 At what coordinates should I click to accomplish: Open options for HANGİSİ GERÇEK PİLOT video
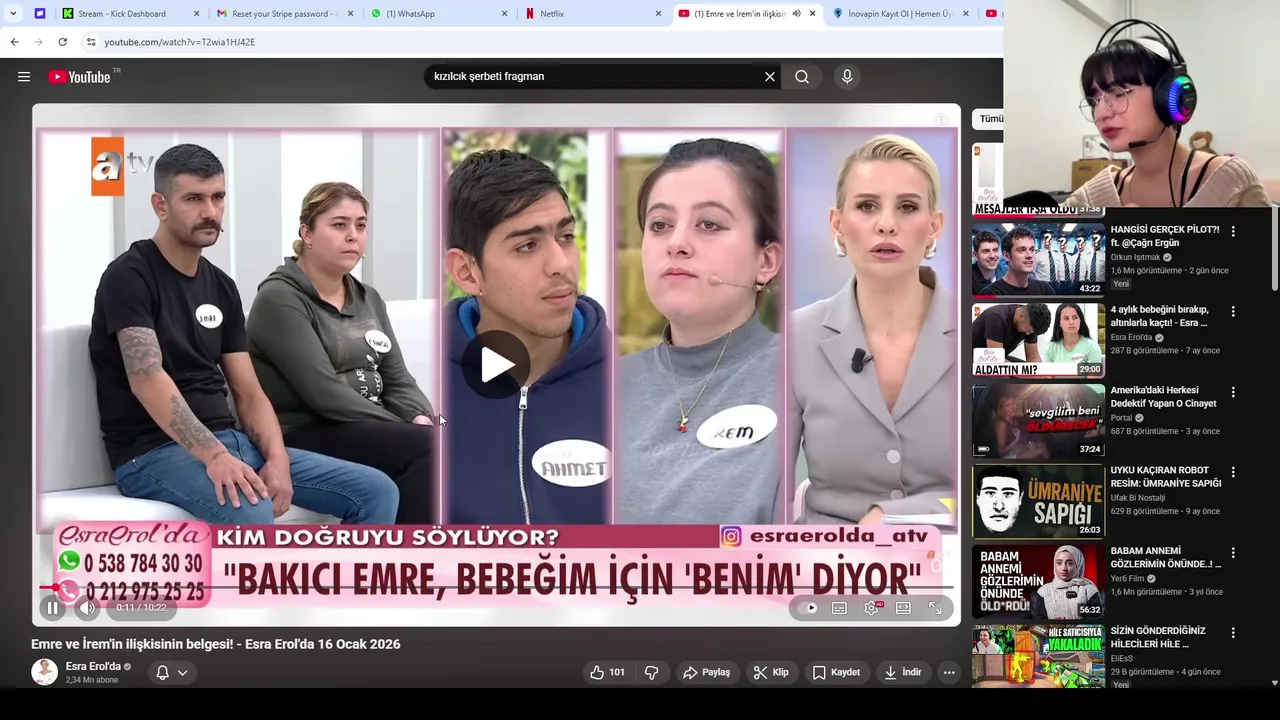tap(1233, 231)
